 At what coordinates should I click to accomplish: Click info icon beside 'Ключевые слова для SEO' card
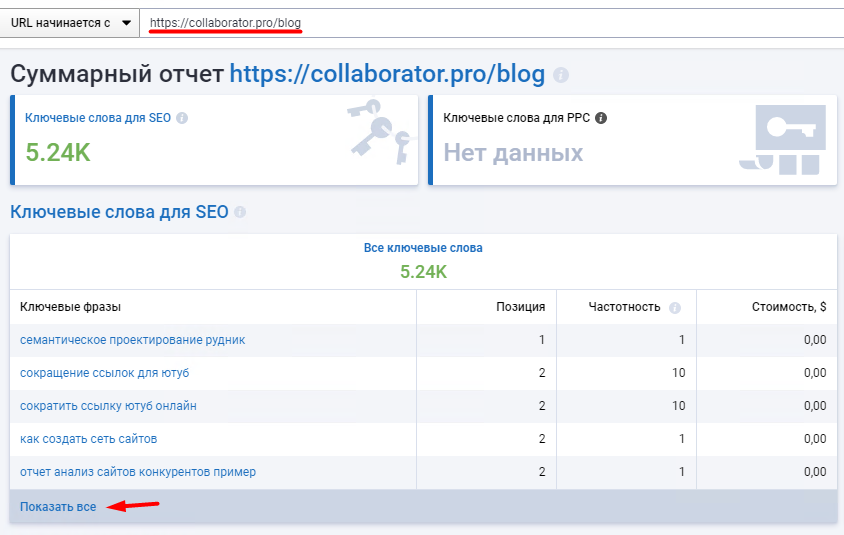point(181,117)
